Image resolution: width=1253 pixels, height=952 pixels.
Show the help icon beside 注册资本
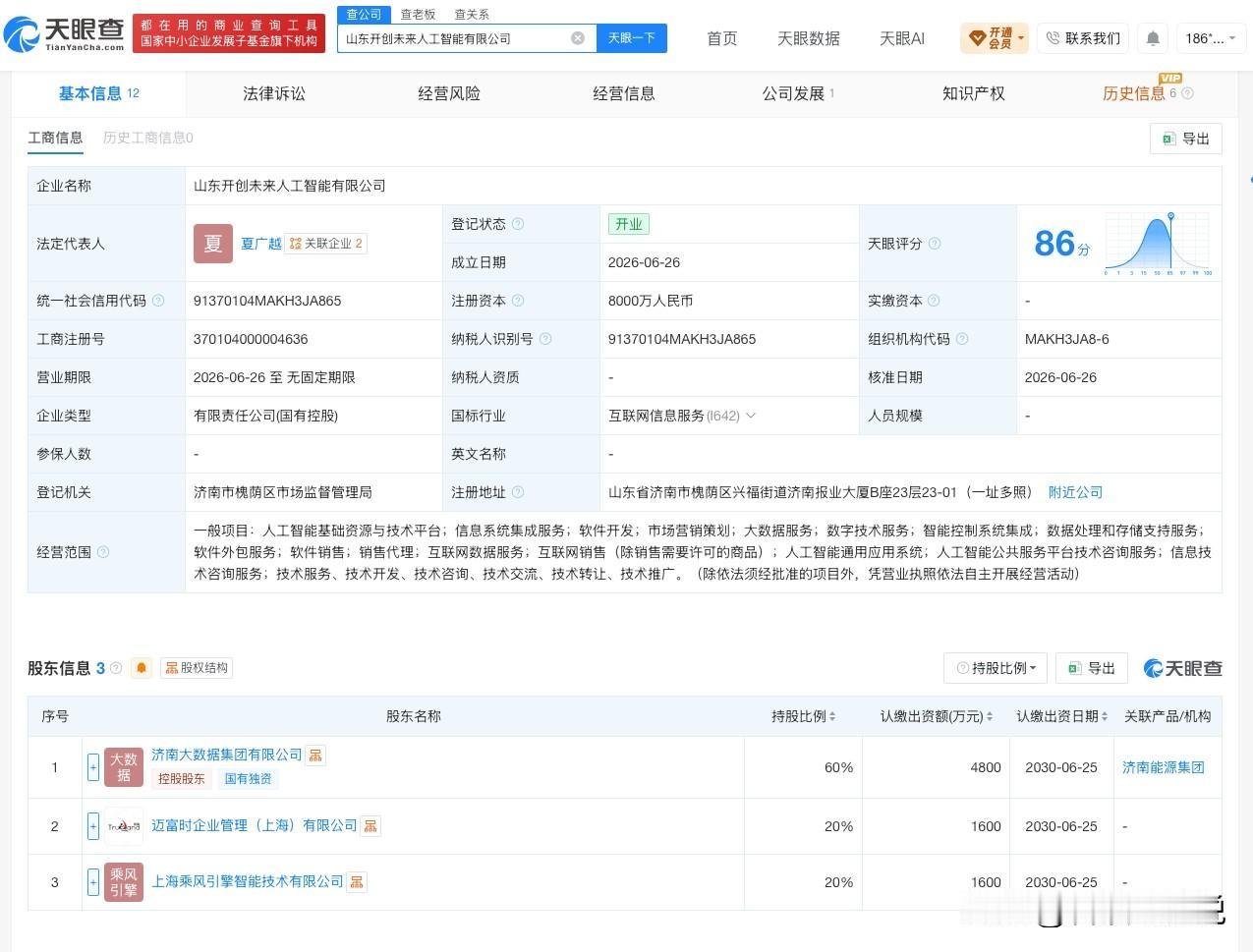click(518, 301)
